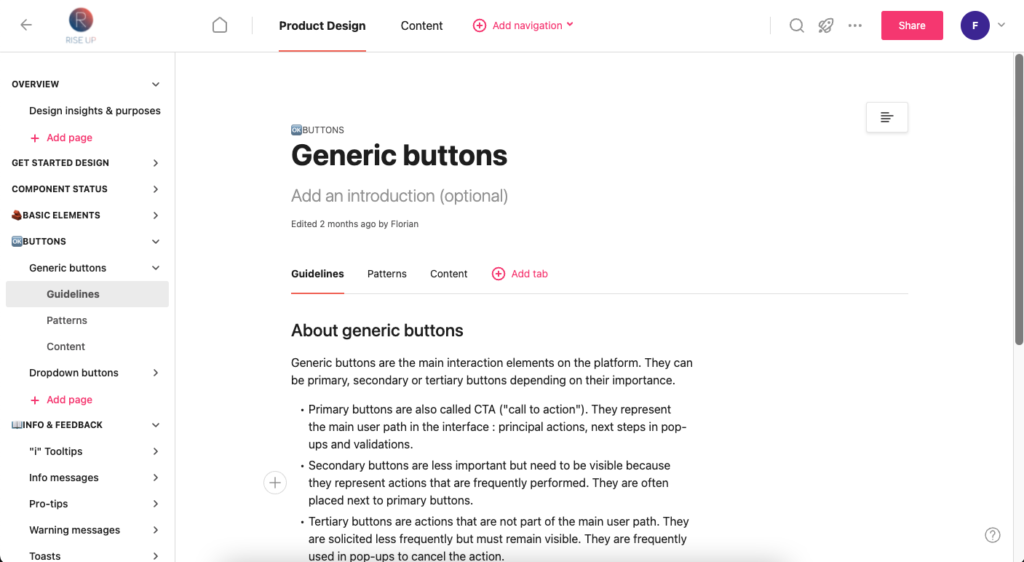Image resolution: width=1024 pixels, height=562 pixels.
Task: Click the Share button
Action: 911,26
